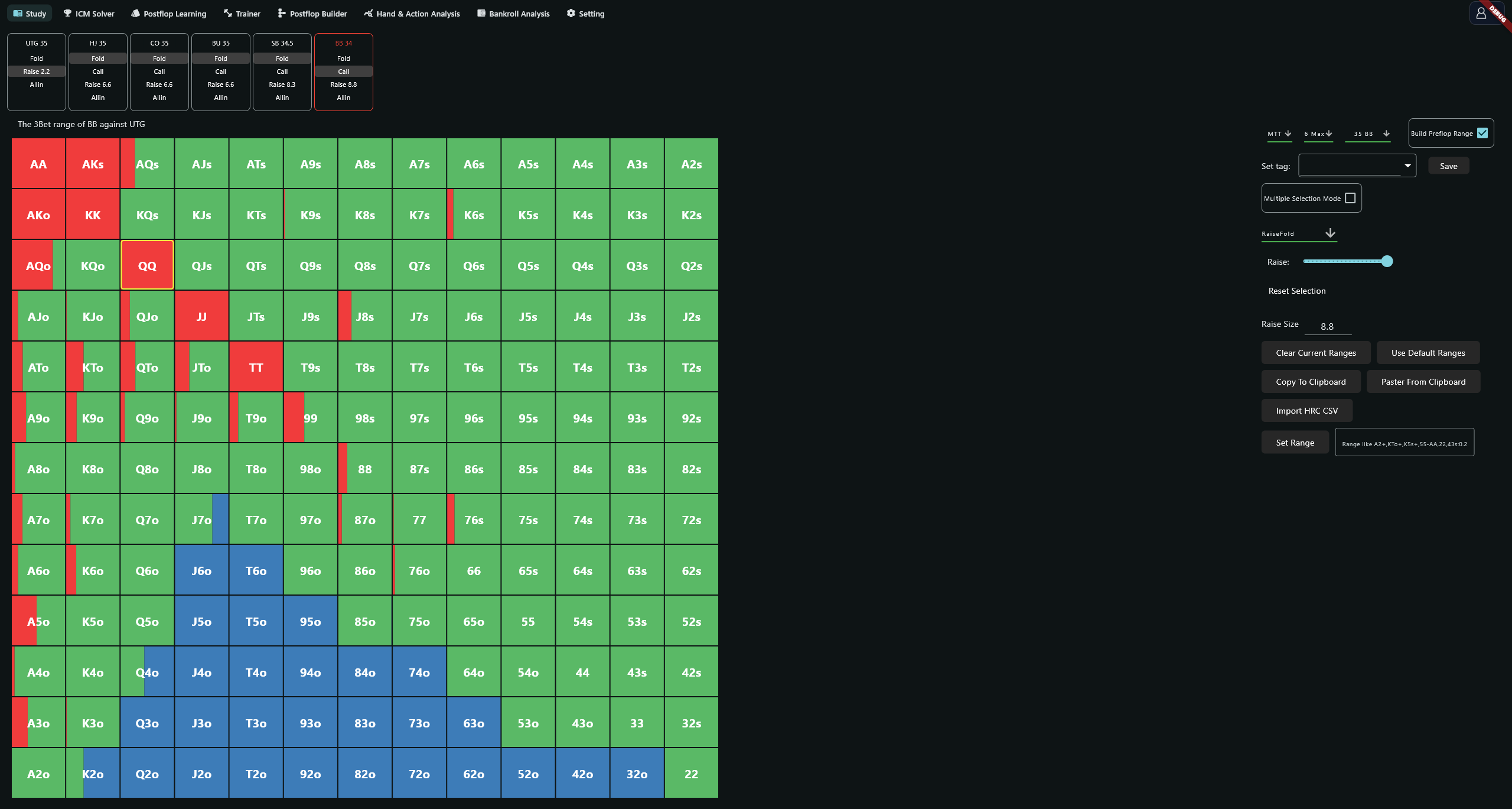
Task: Click the Save button
Action: [x=1448, y=166]
